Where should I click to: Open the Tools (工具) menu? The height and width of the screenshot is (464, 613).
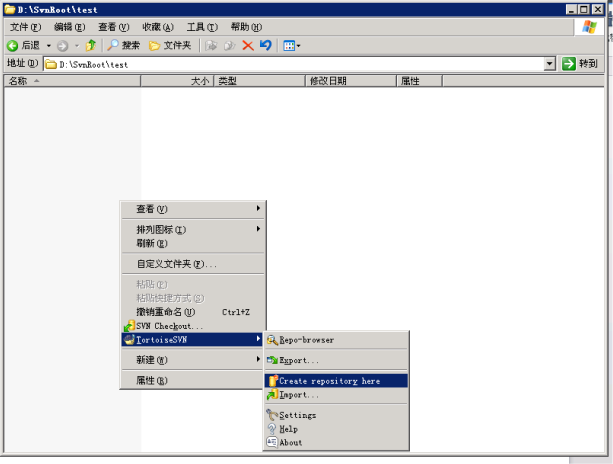[202, 27]
